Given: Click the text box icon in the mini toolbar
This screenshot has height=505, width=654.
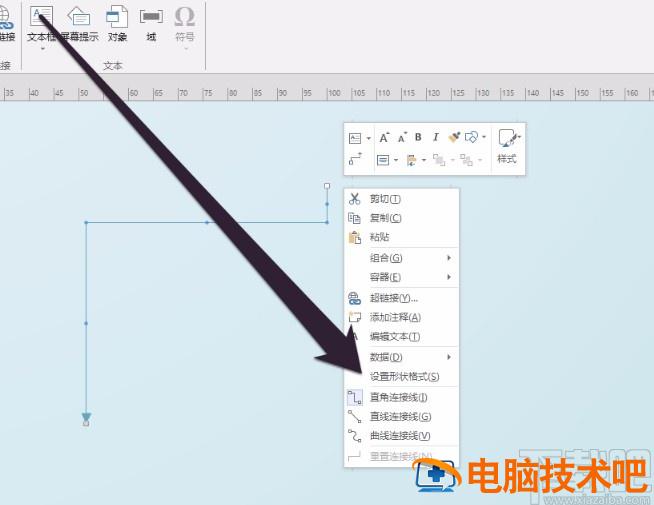Looking at the screenshot, I should coord(355,138).
